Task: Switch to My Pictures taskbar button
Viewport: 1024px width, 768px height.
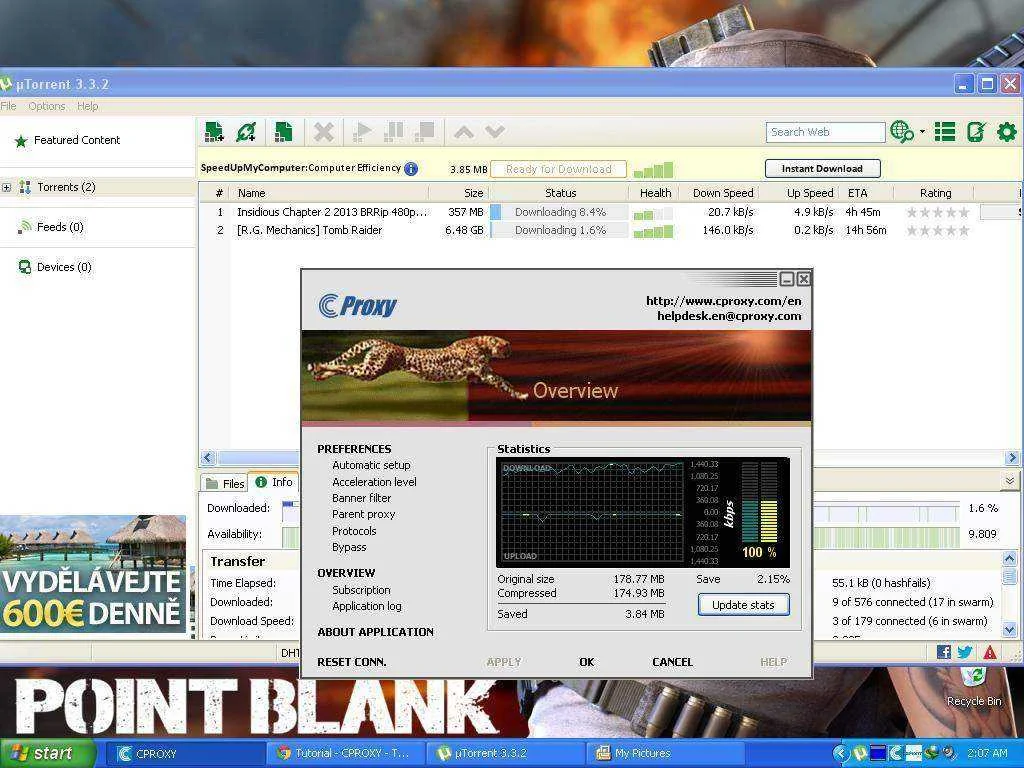Action: (664, 753)
